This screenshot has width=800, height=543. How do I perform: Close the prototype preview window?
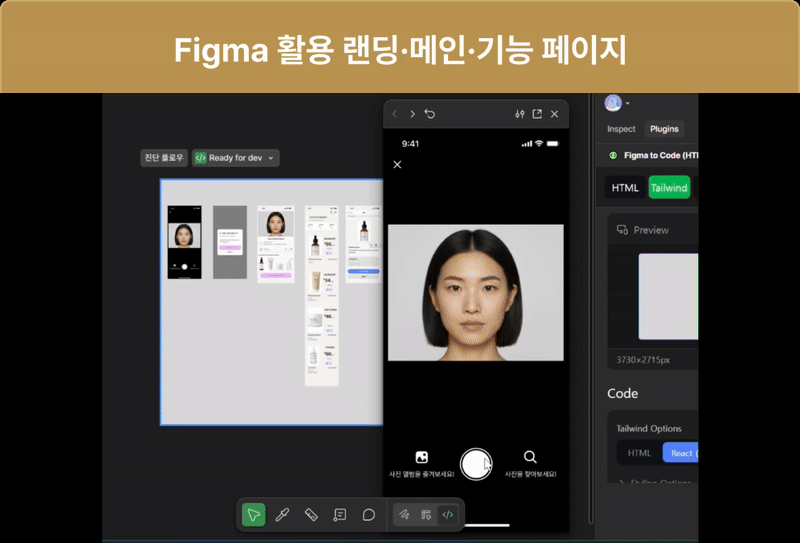555,114
